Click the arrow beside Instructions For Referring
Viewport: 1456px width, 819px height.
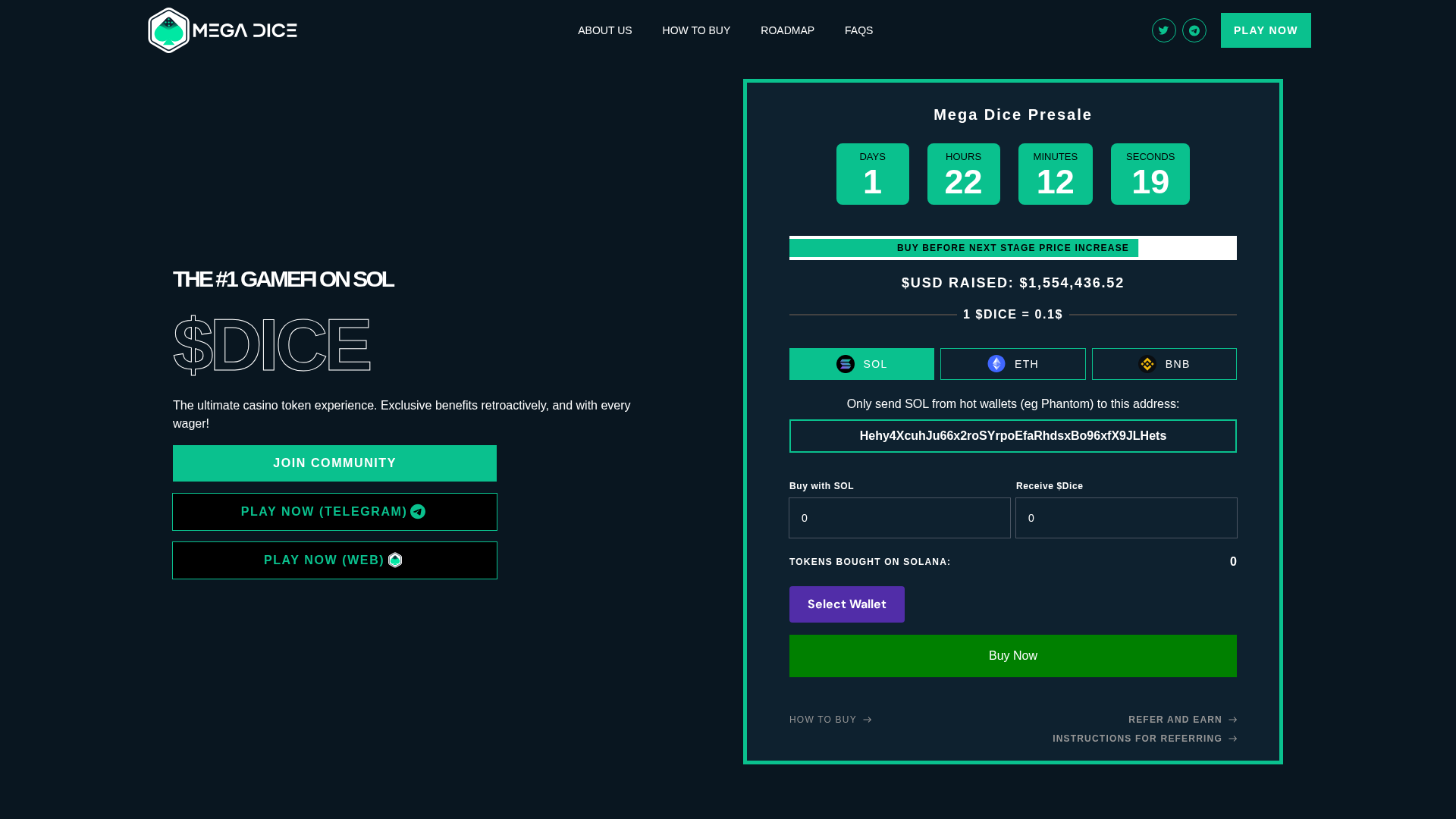click(1233, 739)
